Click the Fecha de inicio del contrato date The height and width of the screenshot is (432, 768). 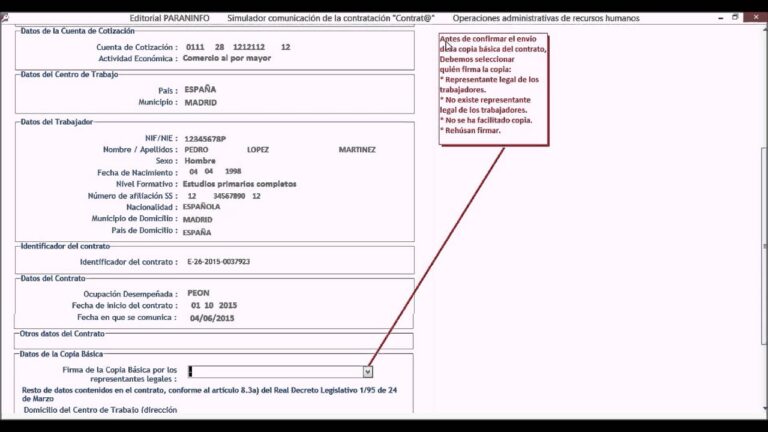(213, 305)
